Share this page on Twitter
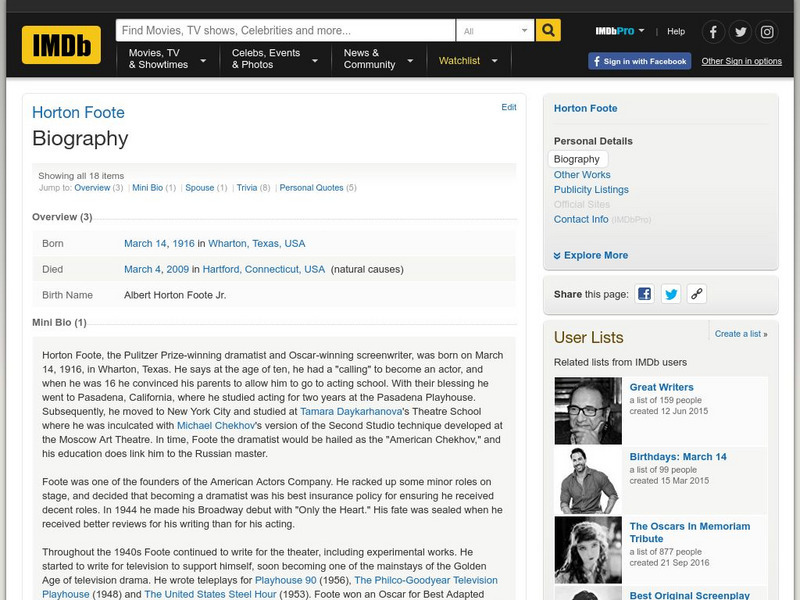The image size is (800, 600). 673,294
